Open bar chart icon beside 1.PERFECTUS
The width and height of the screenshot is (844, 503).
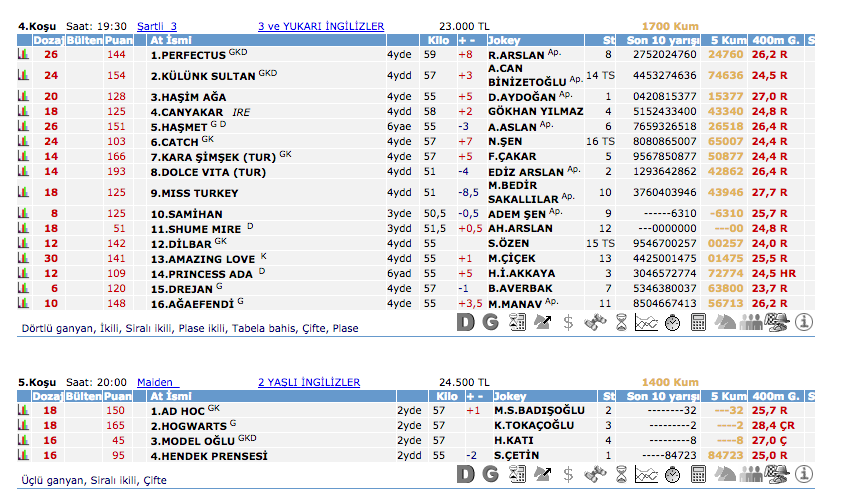(23, 54)
